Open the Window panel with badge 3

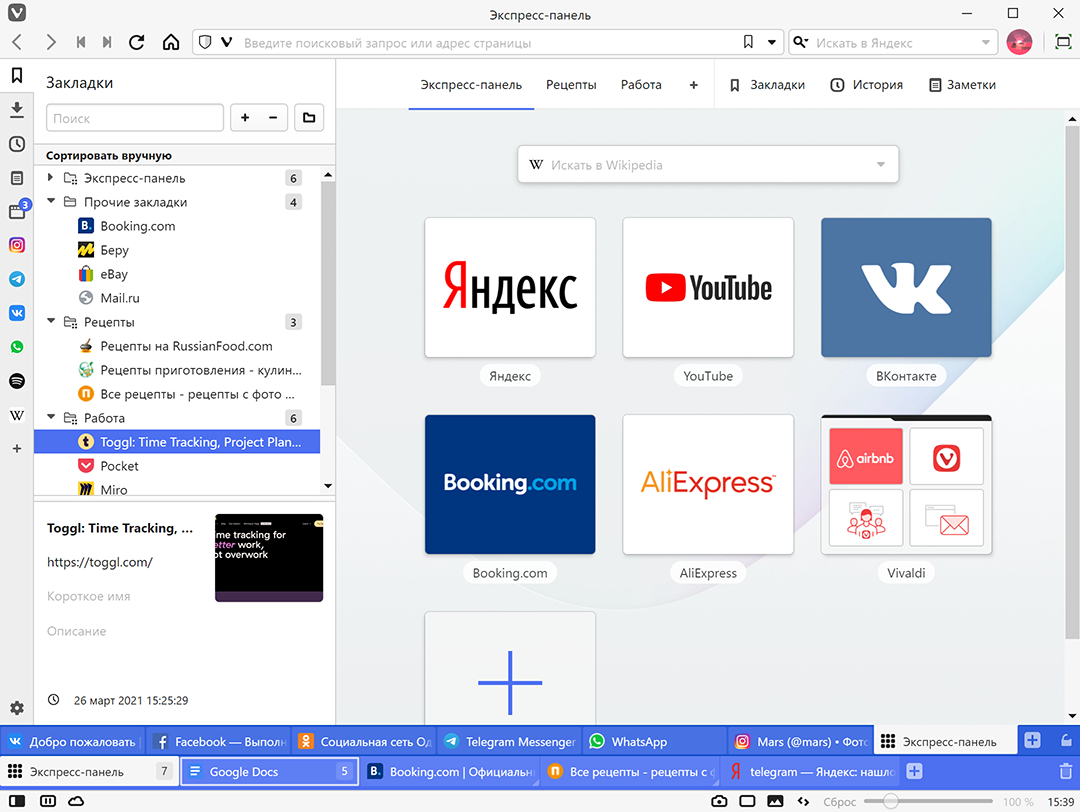pos(17,211)
